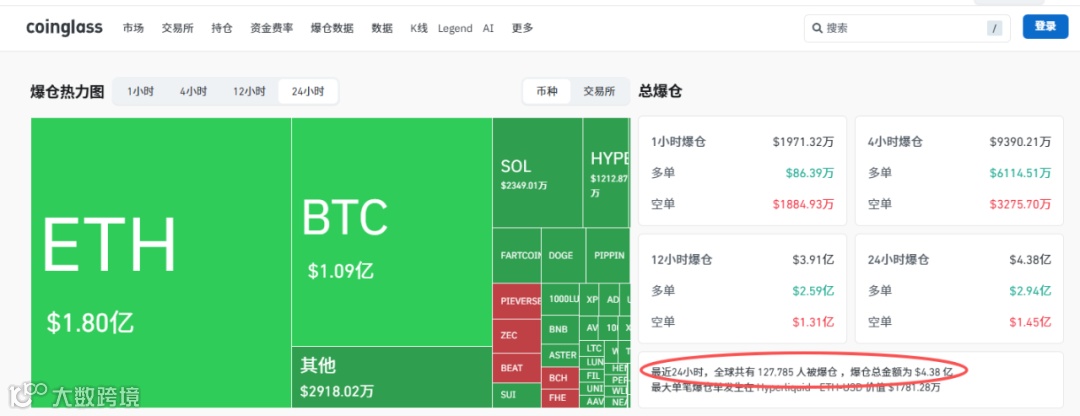Image resolution: width=1080 pixels, height=416 pixels.
Task: Open the 资金费率 menu
Action: 271,28
